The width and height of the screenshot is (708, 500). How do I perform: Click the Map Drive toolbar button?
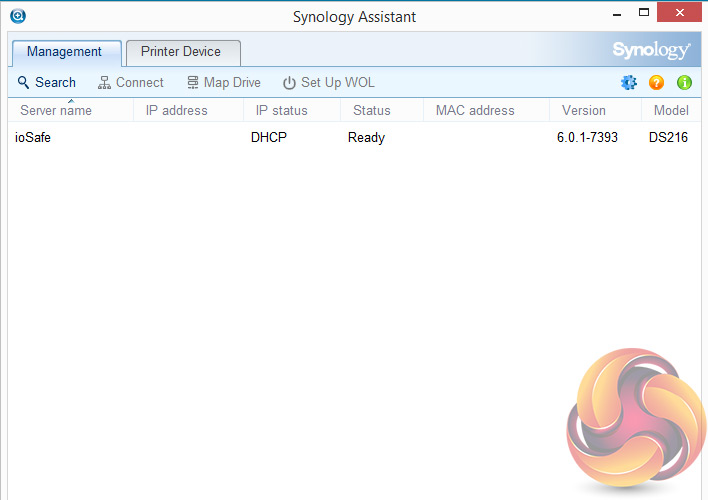coord(224,83)
